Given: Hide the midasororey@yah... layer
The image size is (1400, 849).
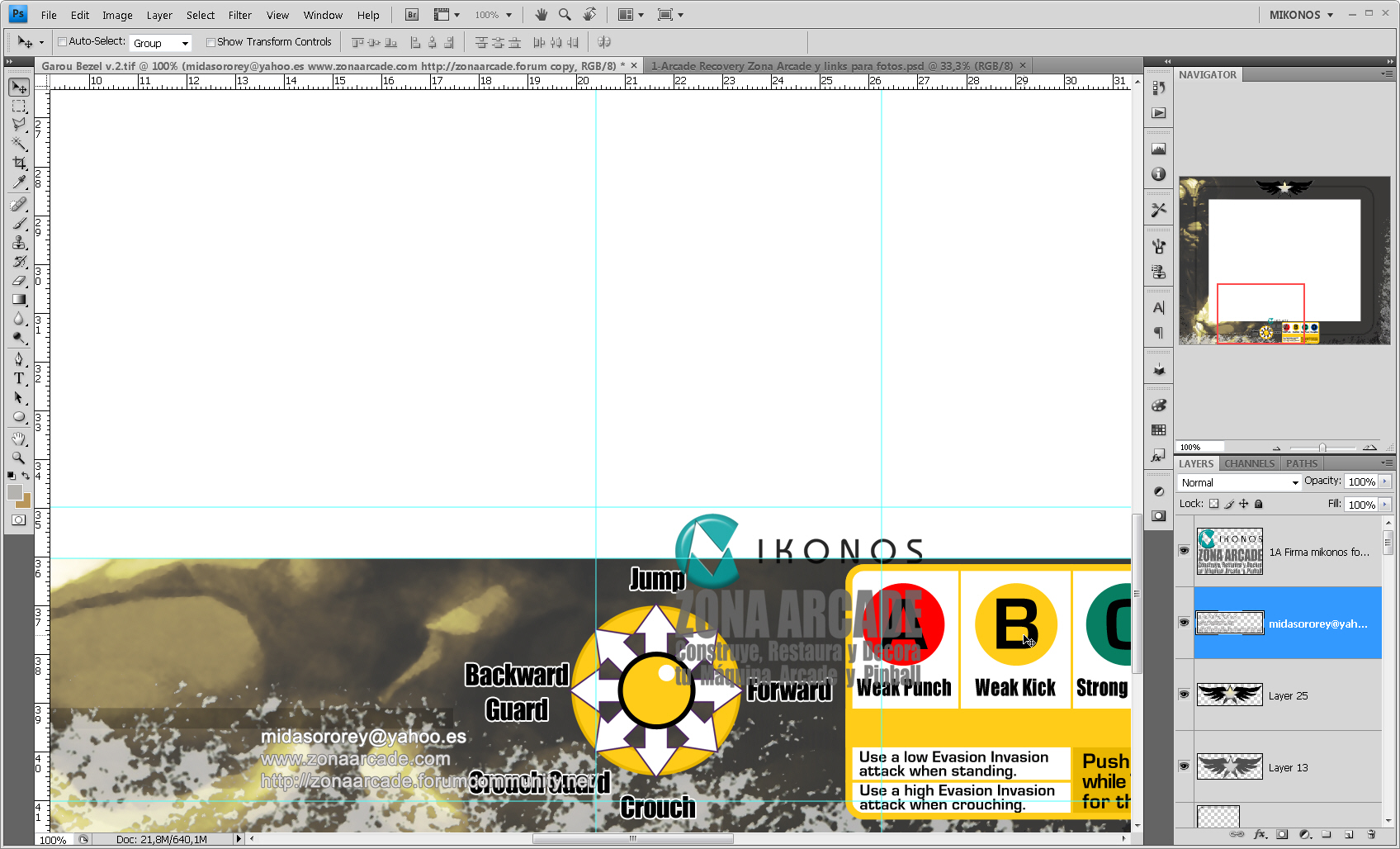Looking at the screenshot, I should click(x=1184, y=623).
